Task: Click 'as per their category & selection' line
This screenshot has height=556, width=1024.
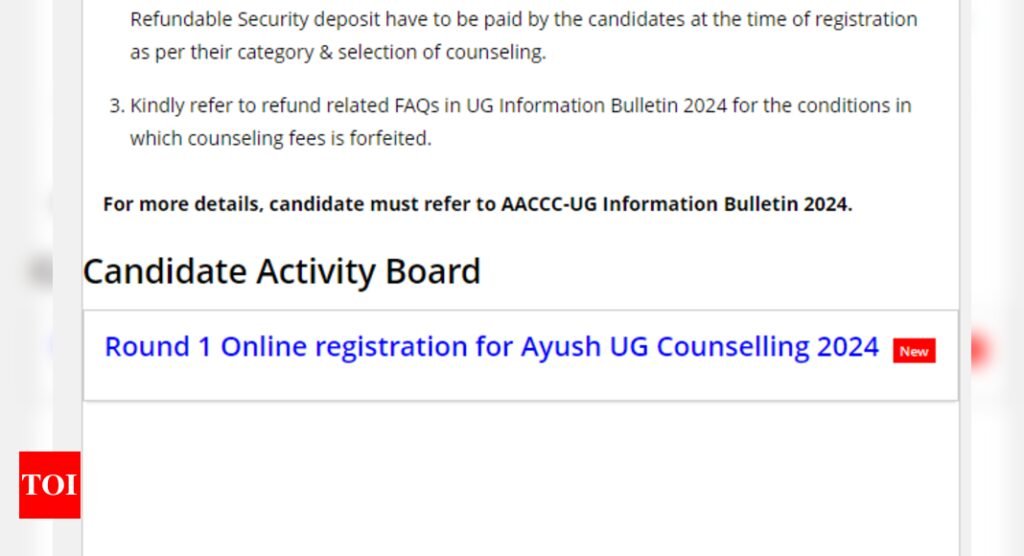Action: point(338,52)
